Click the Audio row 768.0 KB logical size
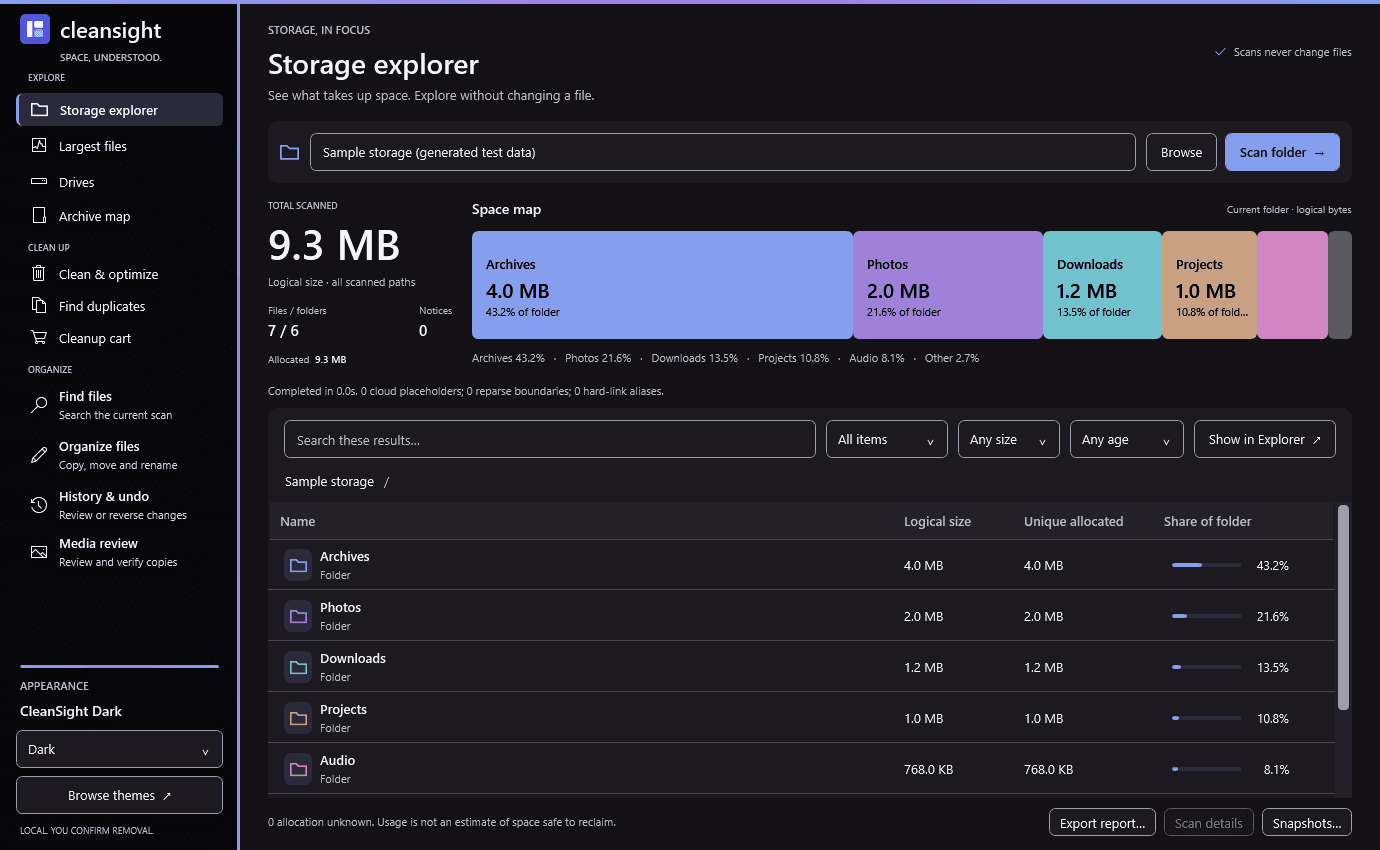The image size is (1380, 850). tap(928, 769)
